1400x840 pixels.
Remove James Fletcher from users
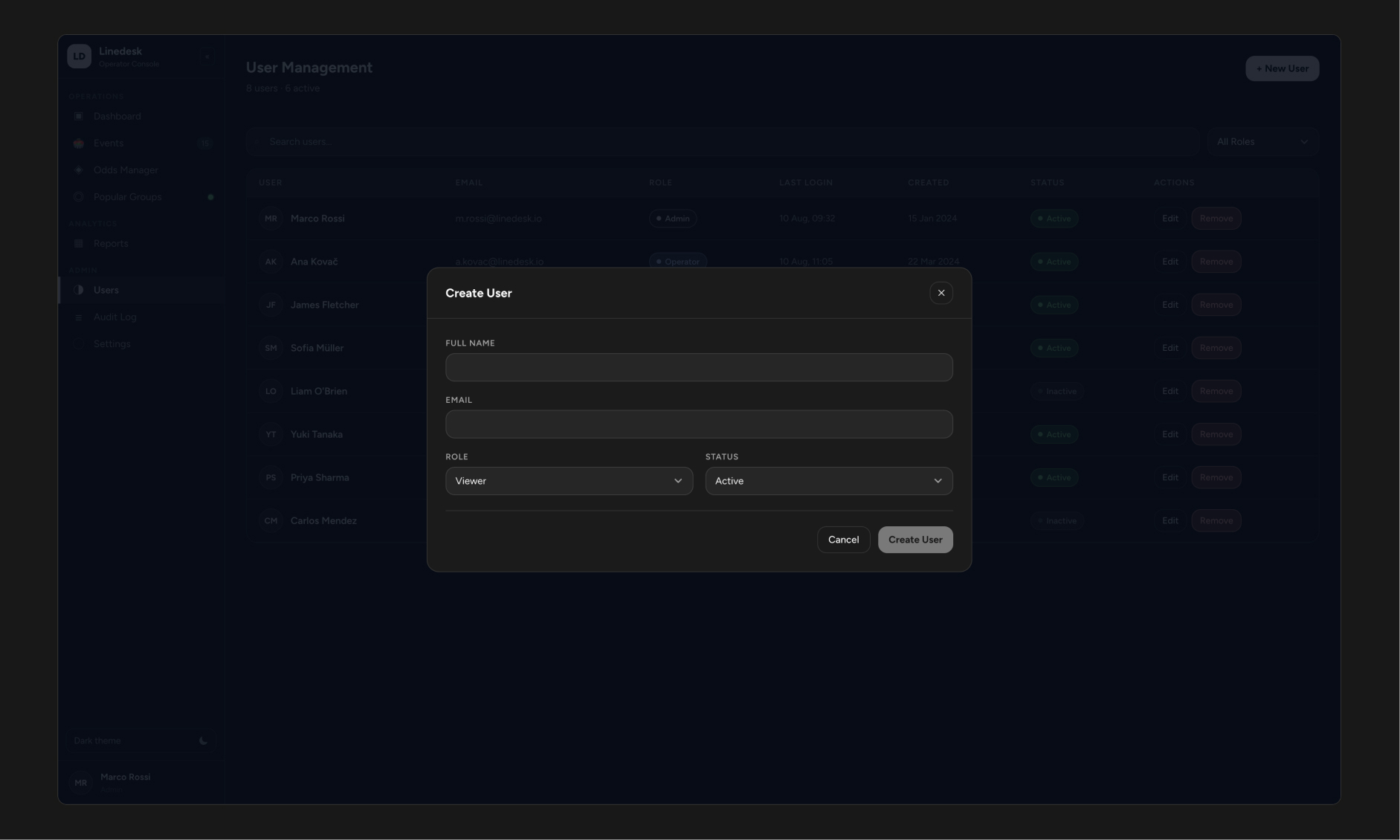(1216, 305)
